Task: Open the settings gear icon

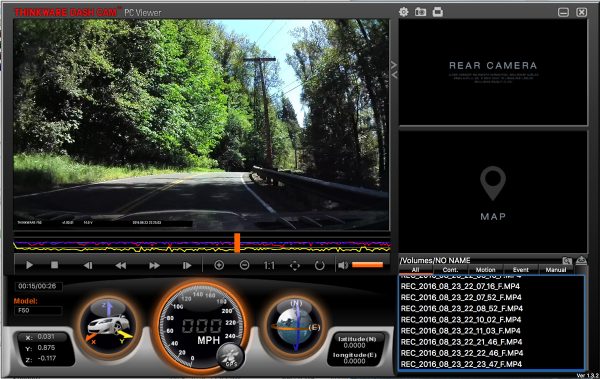Action: pos(403,12)
